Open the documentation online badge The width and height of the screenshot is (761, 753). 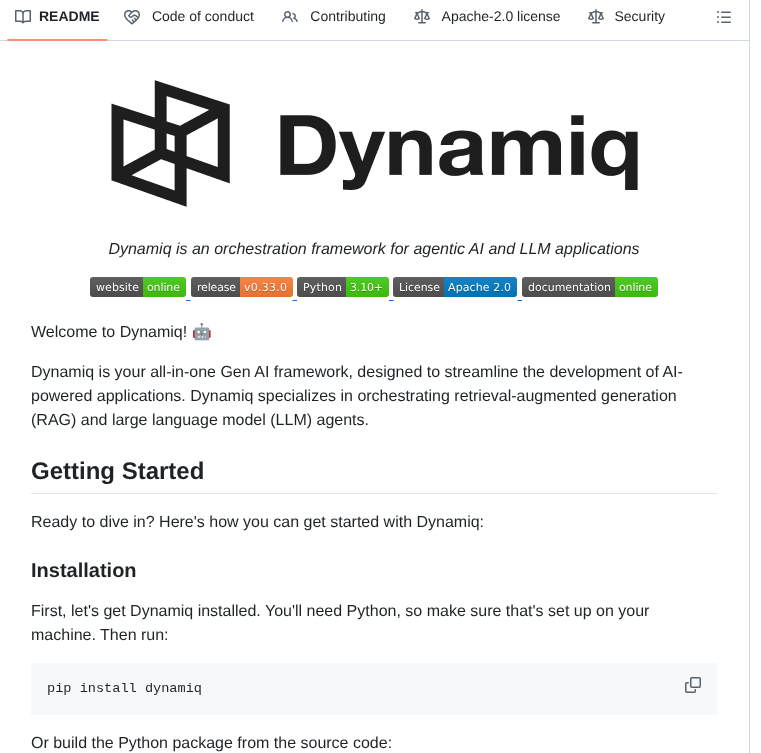pyautogui.click(x=590, y=287)
